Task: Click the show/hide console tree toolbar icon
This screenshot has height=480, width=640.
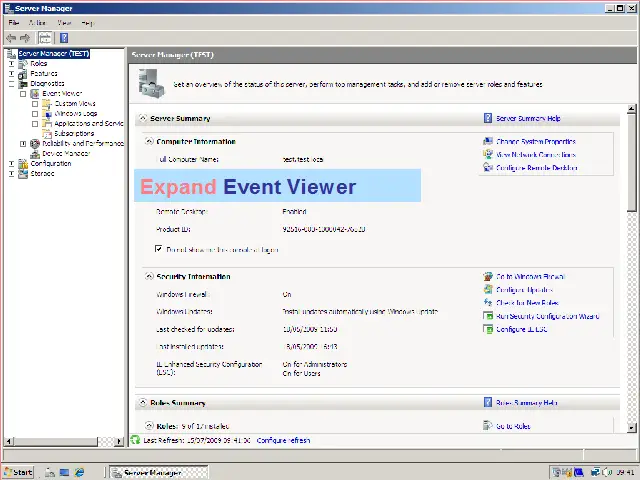Action: (x=45, y=38)
